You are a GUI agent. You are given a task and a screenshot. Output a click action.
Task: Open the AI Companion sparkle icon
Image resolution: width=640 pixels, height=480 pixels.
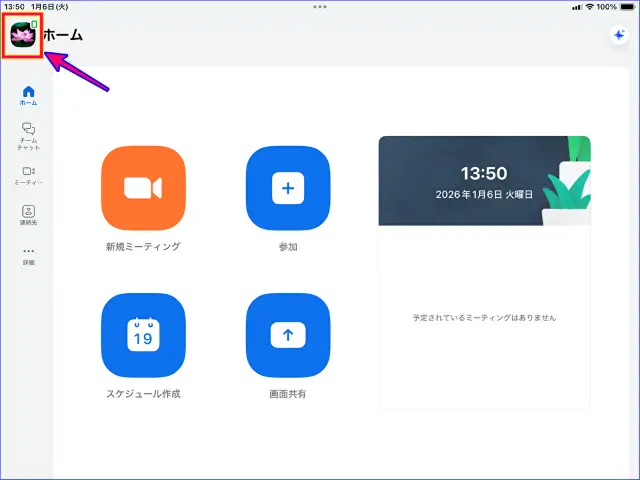[619, 35]
